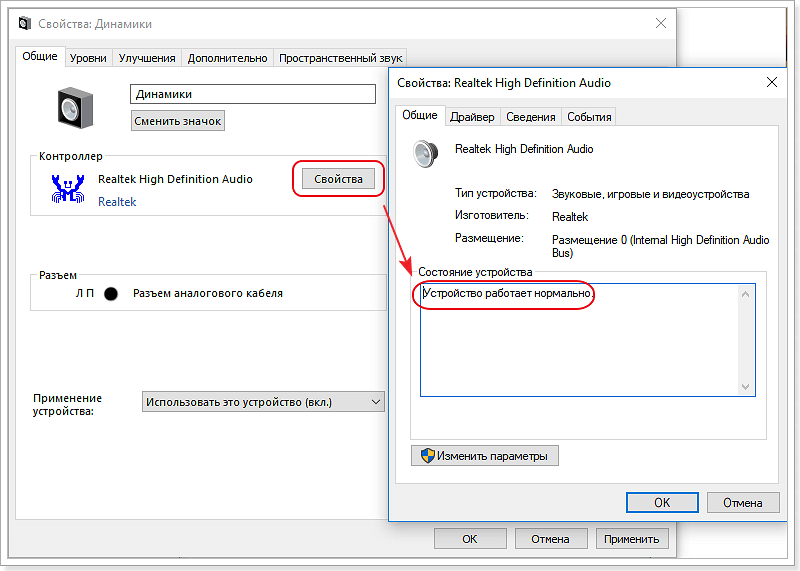Click the device status scrollbar down arrow
This screenshot has width=800, height=571.
click(745, 387)
